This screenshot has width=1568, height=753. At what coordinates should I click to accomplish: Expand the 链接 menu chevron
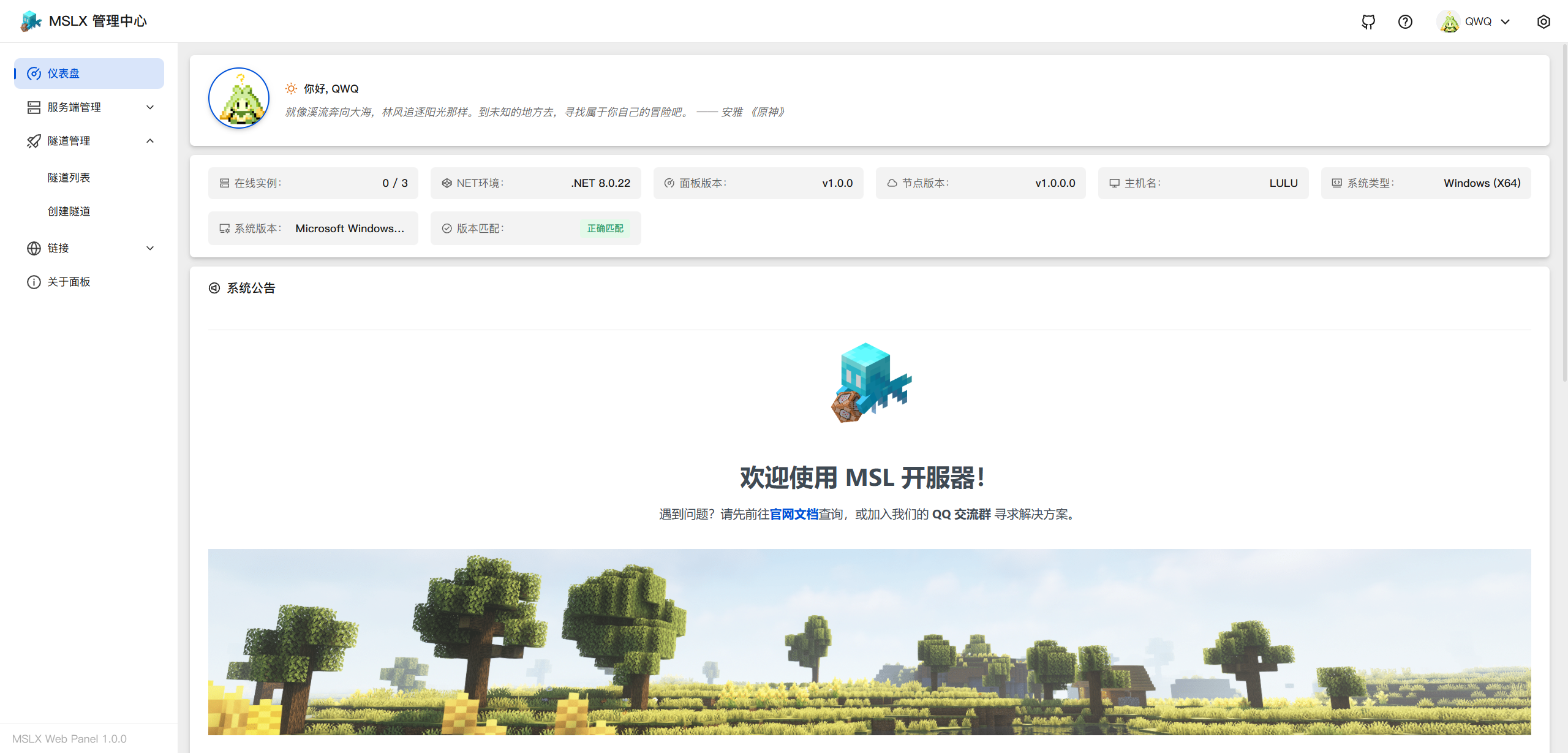(x=150, y=248)
